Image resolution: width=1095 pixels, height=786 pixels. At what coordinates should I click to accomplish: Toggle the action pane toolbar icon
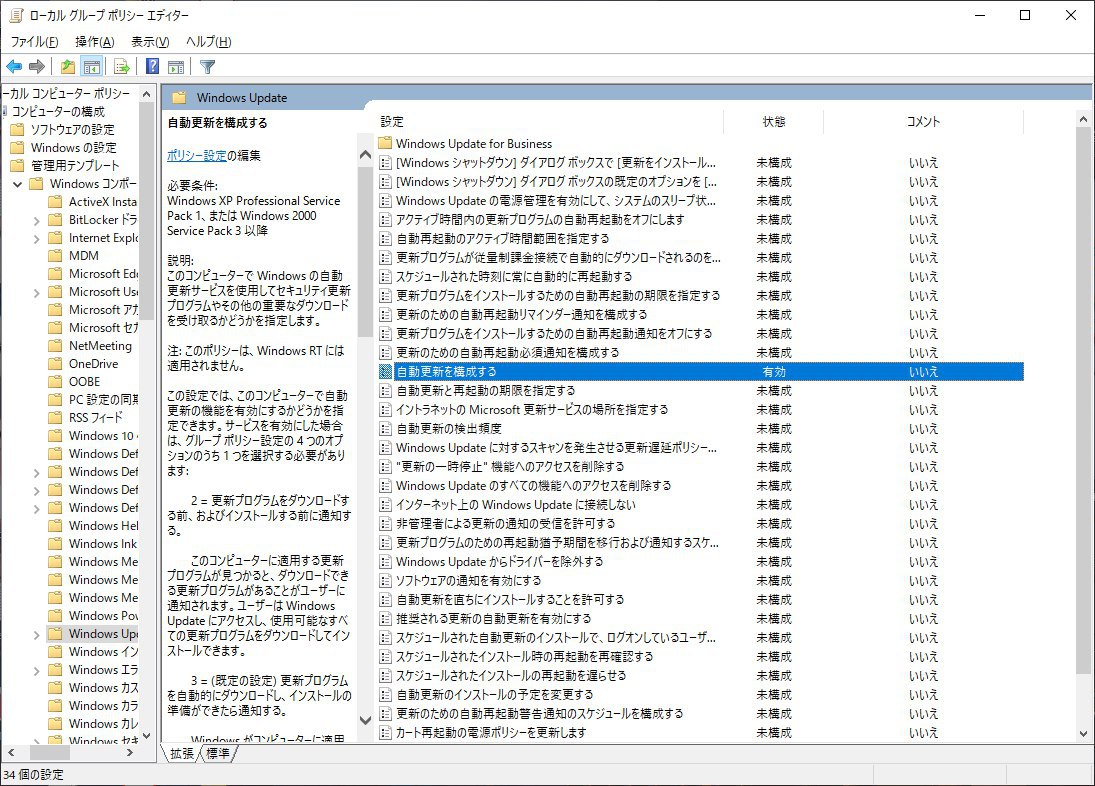pyautogui.click(x=176, y=67)
